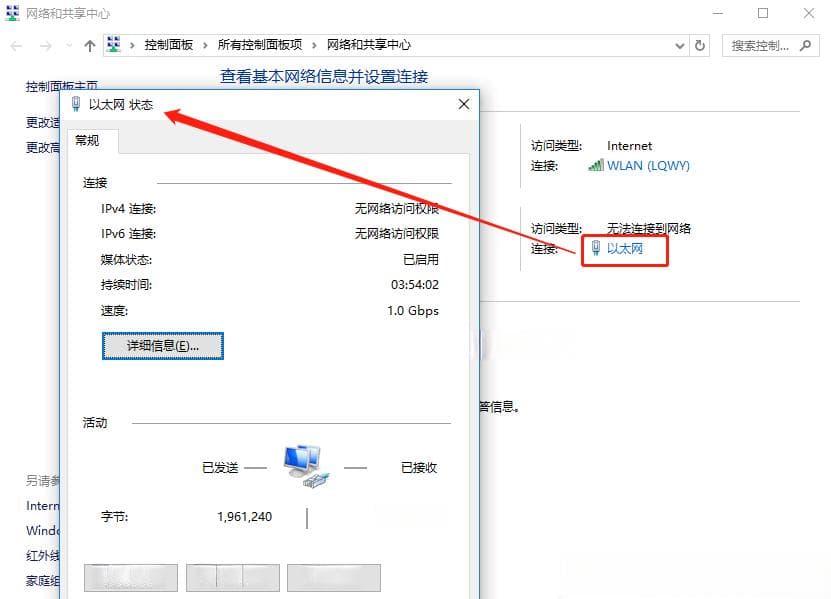Screen dimensions: 831x599
Task: Click the Ethernet icon in dialog title bar
Action: point(76,104)
